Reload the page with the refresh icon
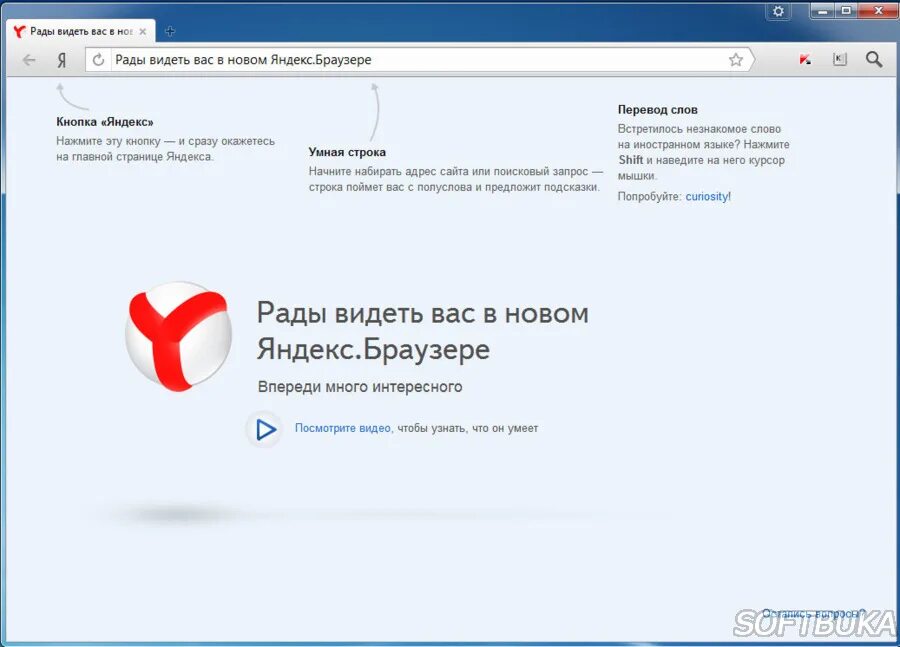Screen dimensions: 900x647 [98, 60]
